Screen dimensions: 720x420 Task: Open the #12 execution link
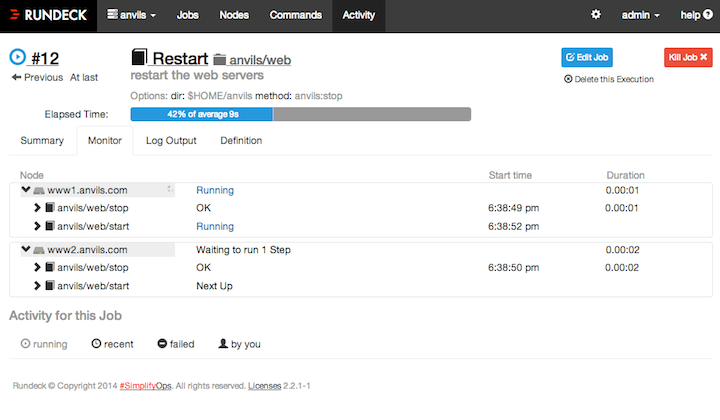pyautogui.click(x=45, y=58)
